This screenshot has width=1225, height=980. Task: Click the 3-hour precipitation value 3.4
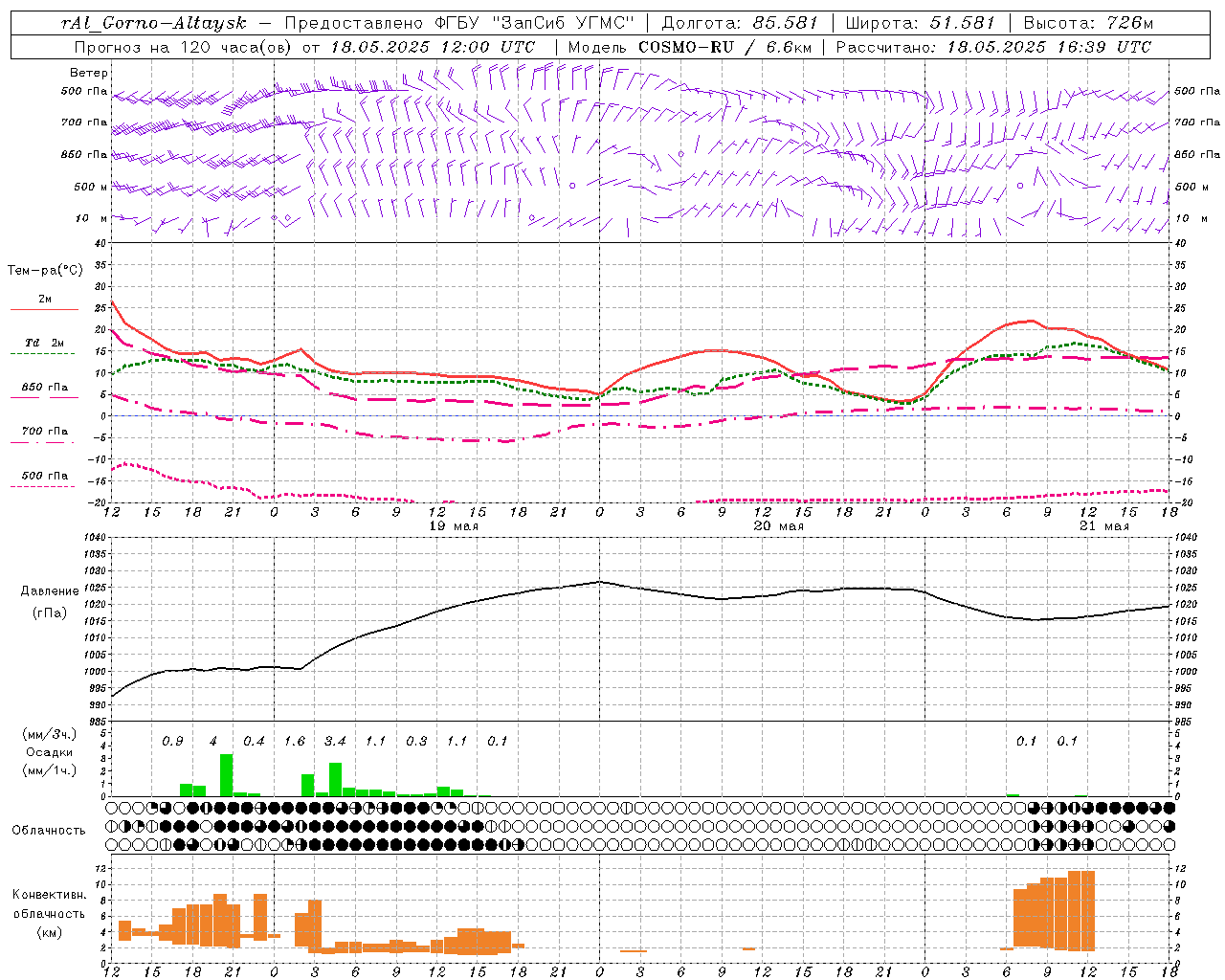[x=335, y=742]
